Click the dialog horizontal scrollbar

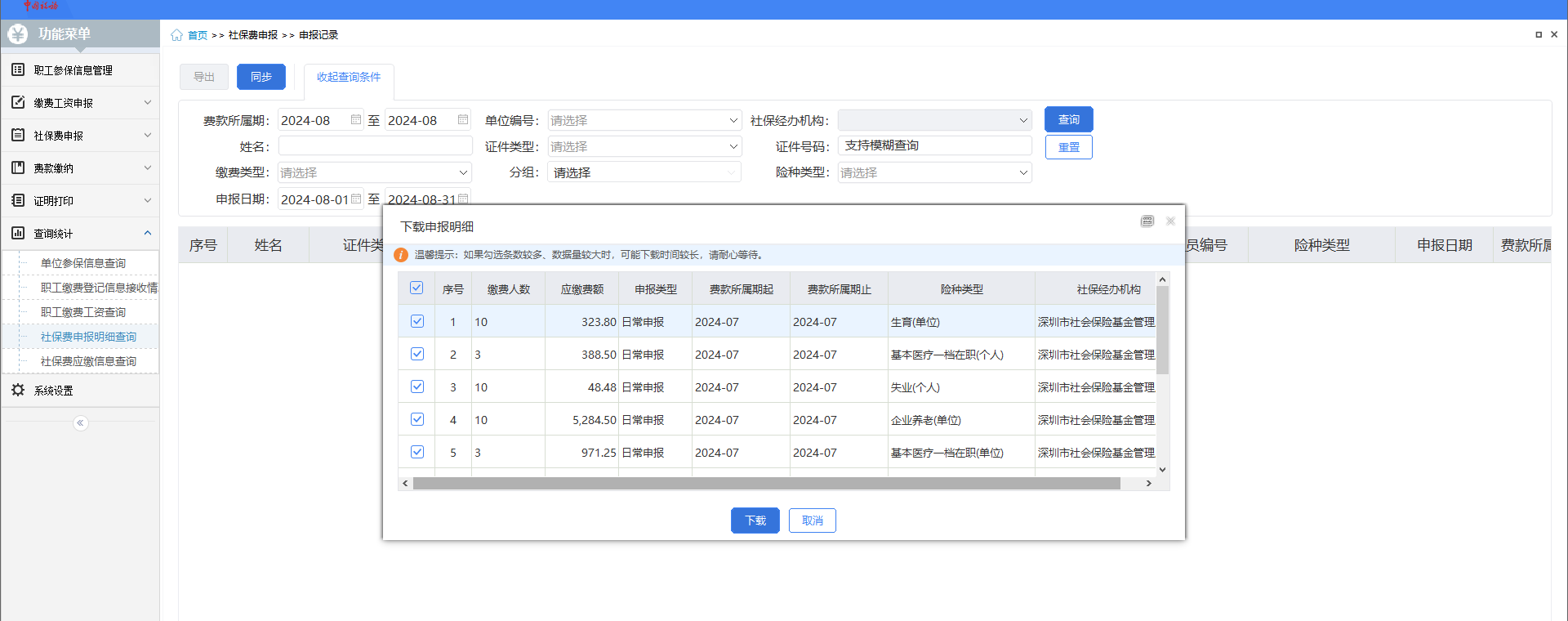coord(766,484)
